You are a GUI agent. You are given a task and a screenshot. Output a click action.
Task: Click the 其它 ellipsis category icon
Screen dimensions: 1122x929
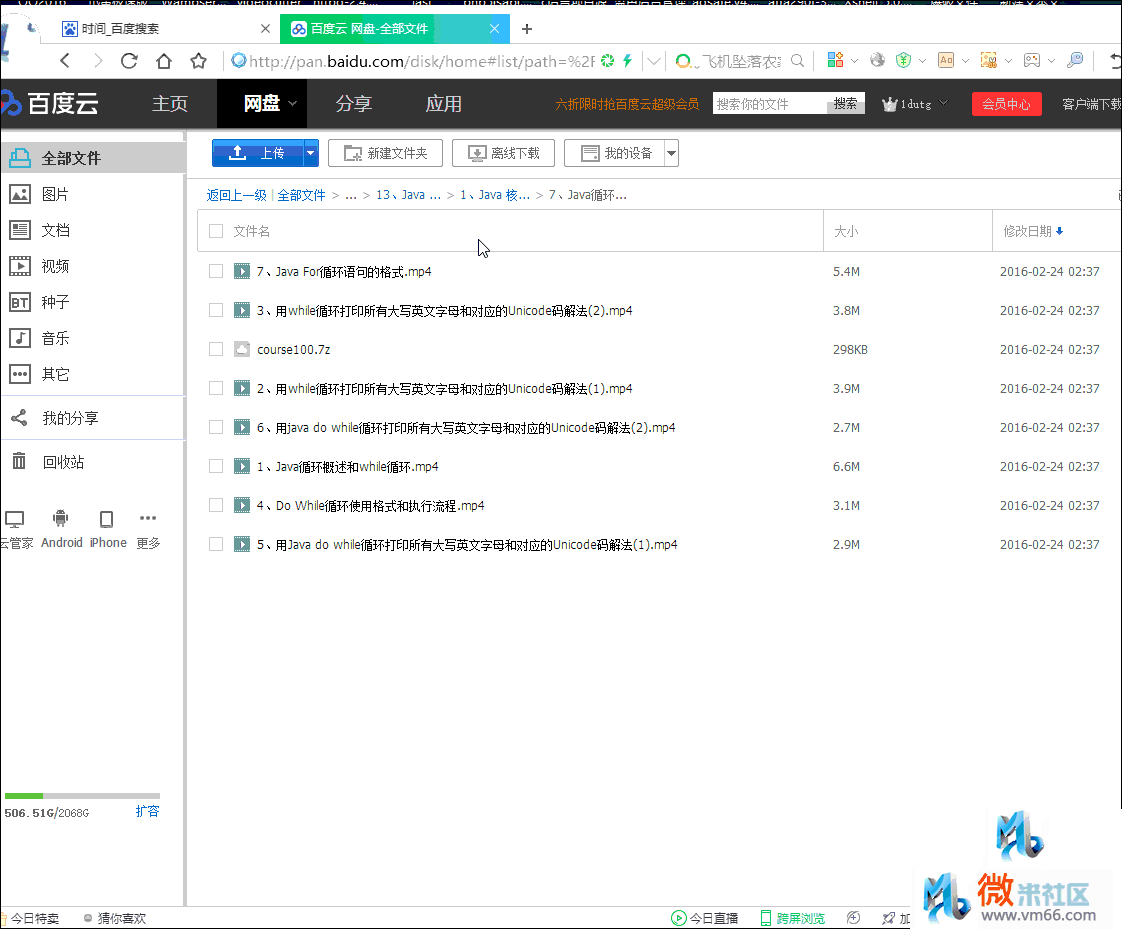[19, 374]
